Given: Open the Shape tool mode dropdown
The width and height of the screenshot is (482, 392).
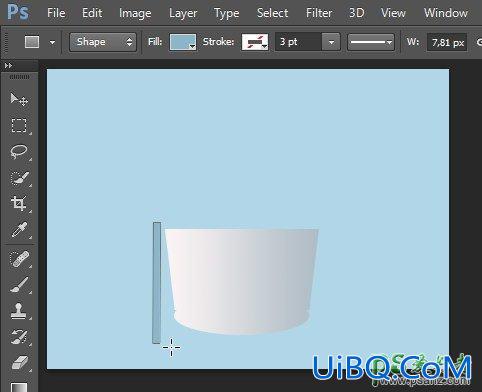Looking at the screenshot, I should point(103,42).
